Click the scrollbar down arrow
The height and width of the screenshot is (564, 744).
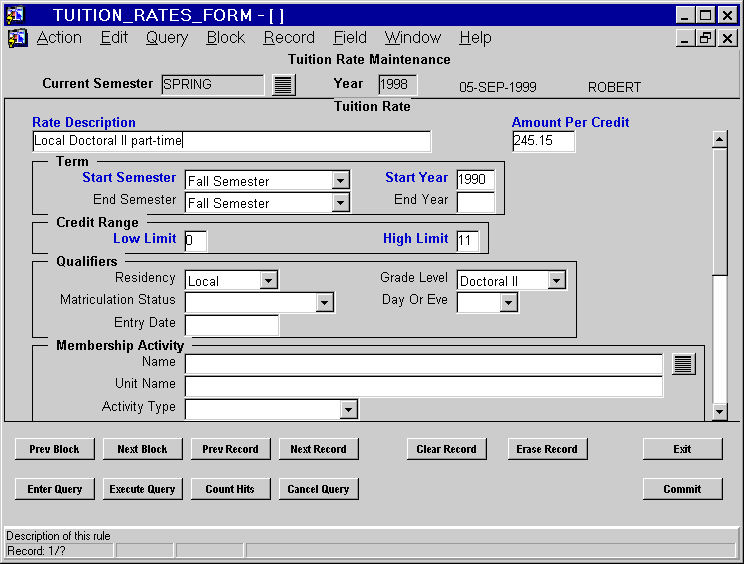pyautogui.click(x=719, y=411)
